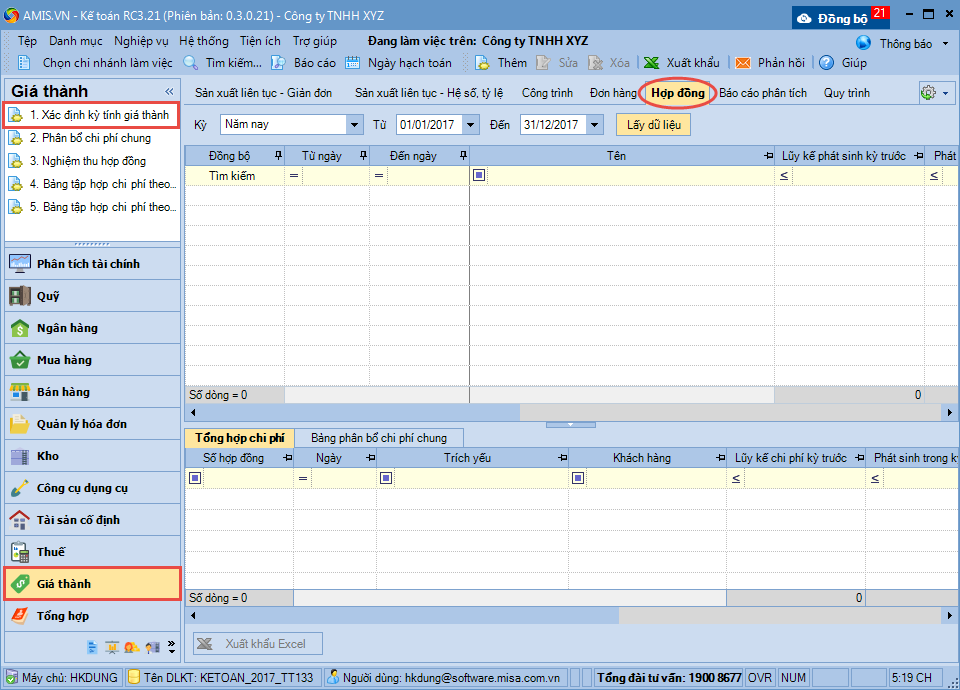Open the settings gear dropdown
The image size is (960, 690).
[935, 92]
